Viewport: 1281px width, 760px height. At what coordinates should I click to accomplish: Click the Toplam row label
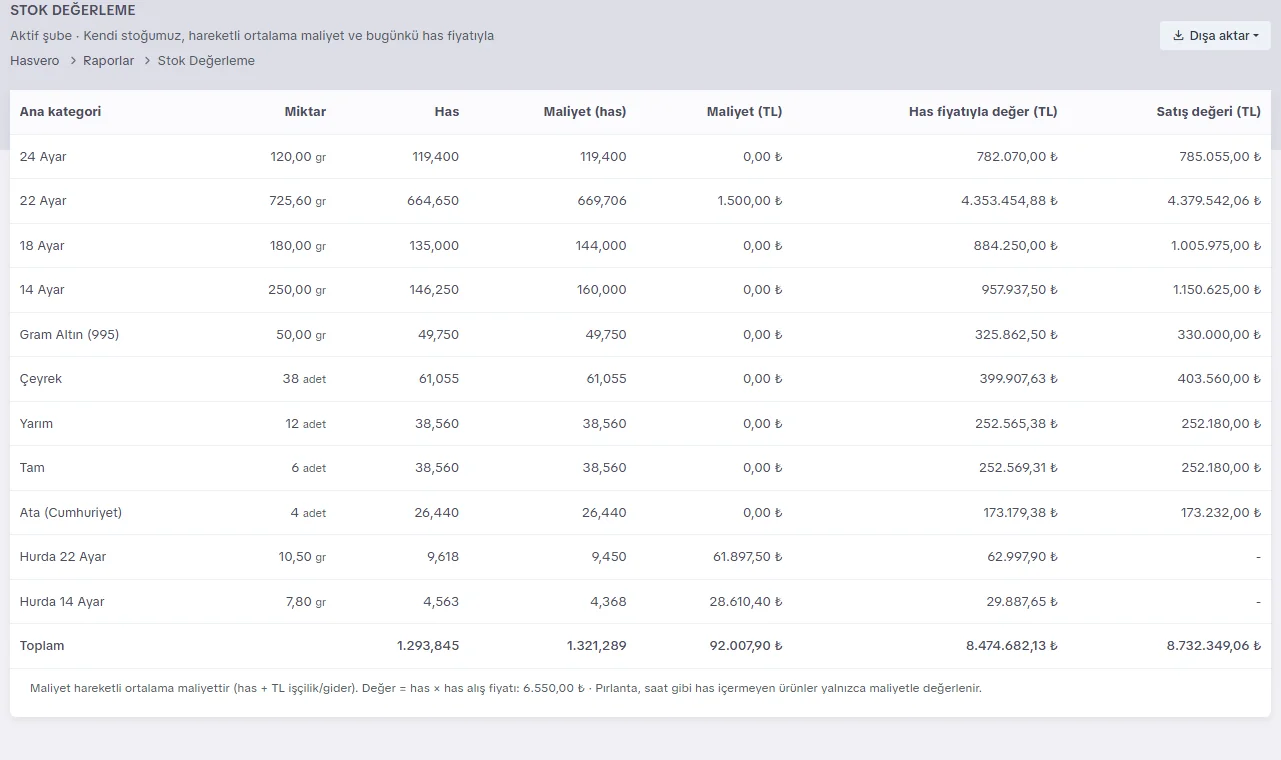42,646
